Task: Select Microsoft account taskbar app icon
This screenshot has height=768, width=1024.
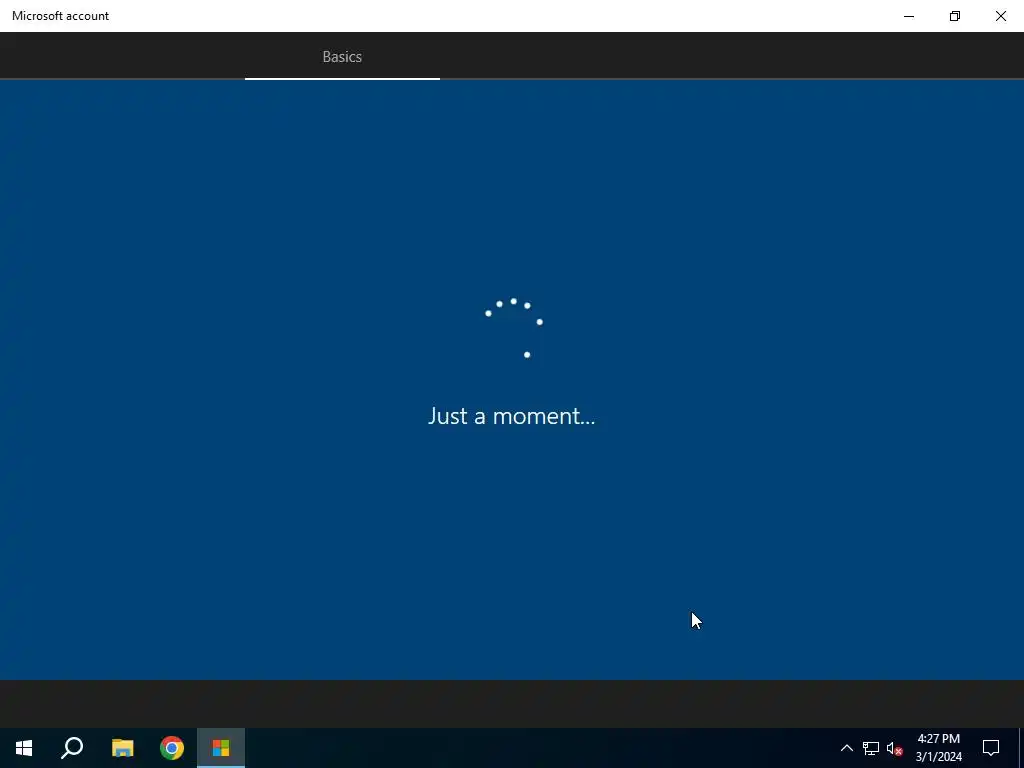Action: tap(221, 748)
